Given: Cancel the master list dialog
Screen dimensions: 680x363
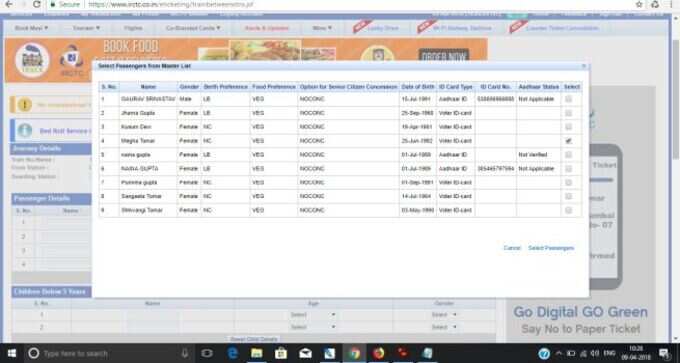Looking at the screenshot, I should click(x=512, y=248).
